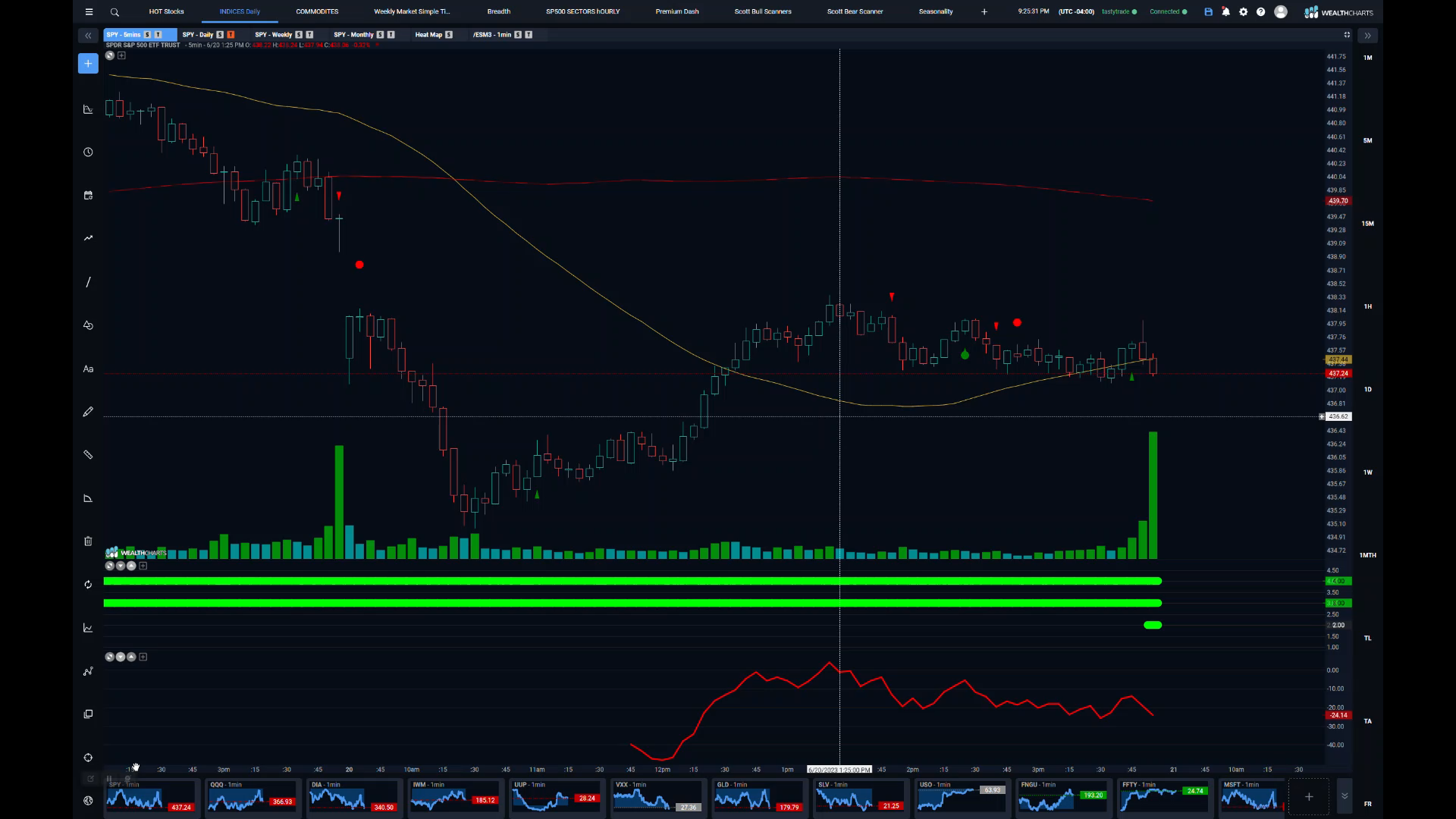Open the Scott Bull Scanners tab
1456x819 pixels.
[763, 12]
